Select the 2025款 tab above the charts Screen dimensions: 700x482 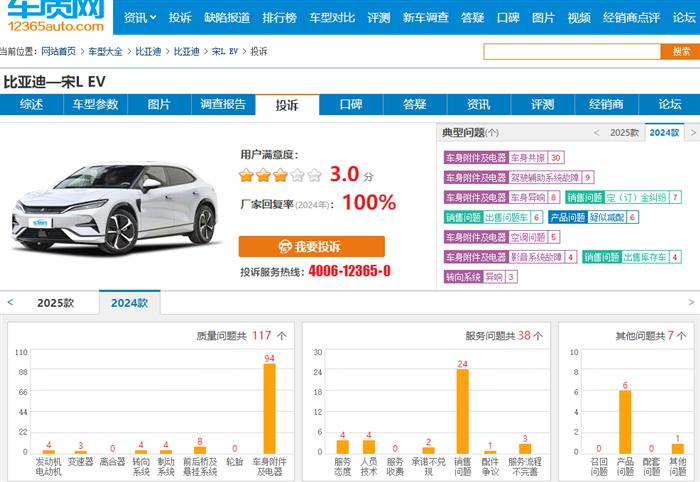coord(55,303)
